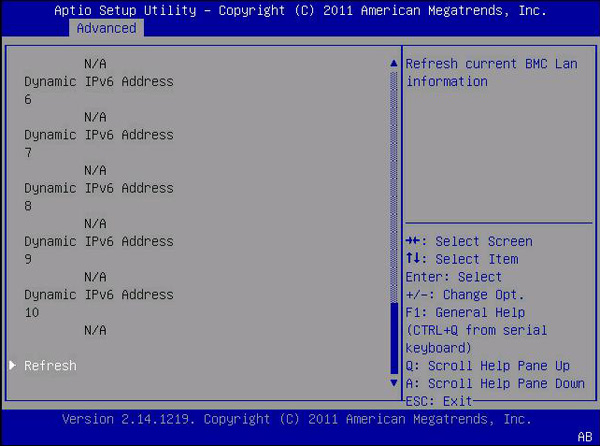Image resolution: width=600 pixels, height=446 pixels.
Task: Click the AB indicator in the corner
Action: point(585,437)
